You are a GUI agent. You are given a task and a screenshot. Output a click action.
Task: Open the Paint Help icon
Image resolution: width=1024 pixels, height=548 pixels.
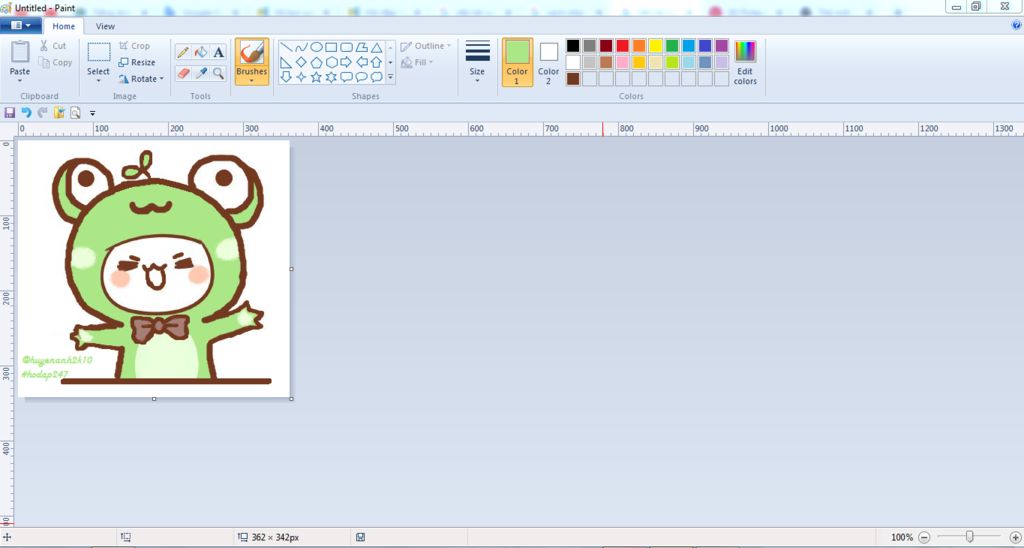click(1016, 25)
